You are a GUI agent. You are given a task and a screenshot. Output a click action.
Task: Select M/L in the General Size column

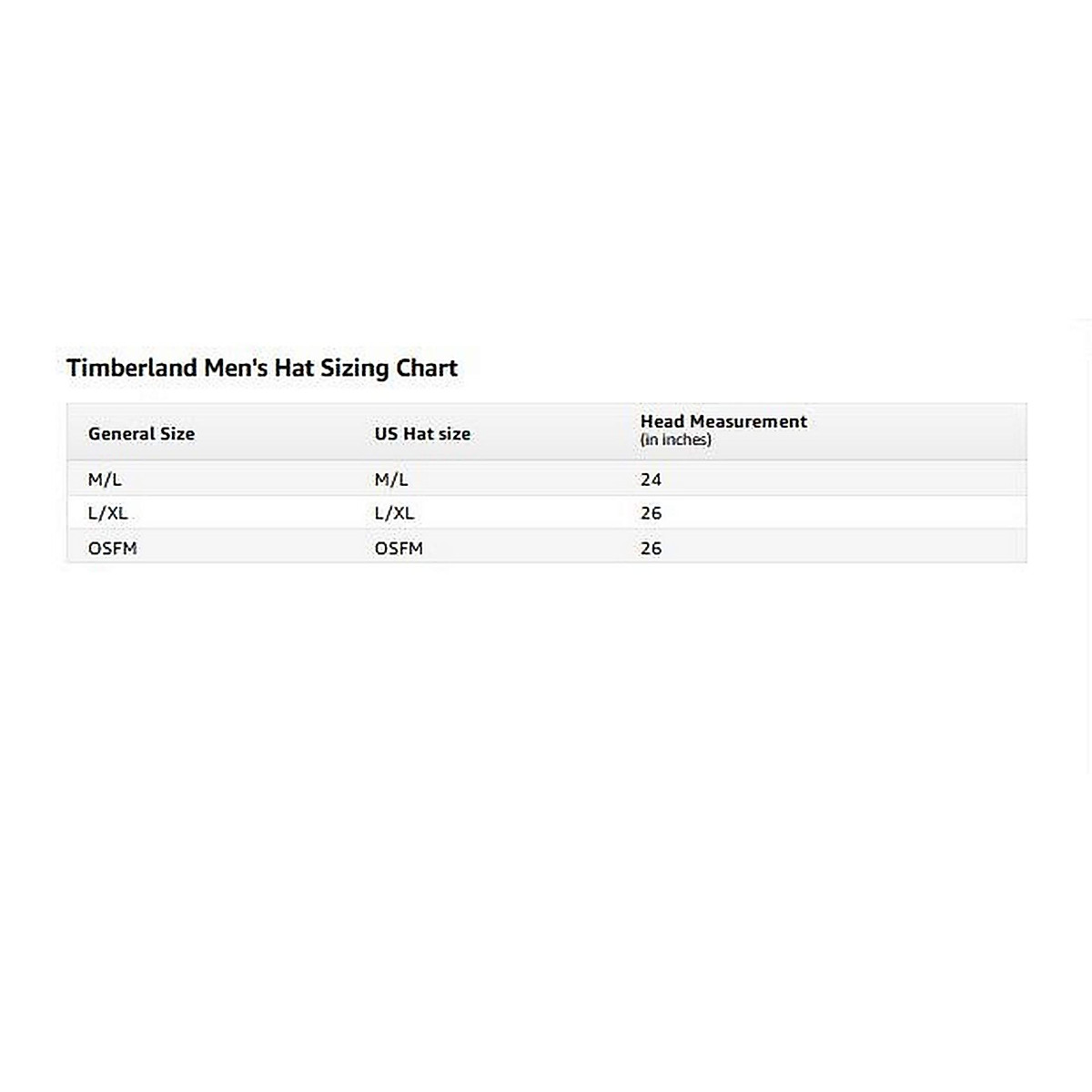105,480
